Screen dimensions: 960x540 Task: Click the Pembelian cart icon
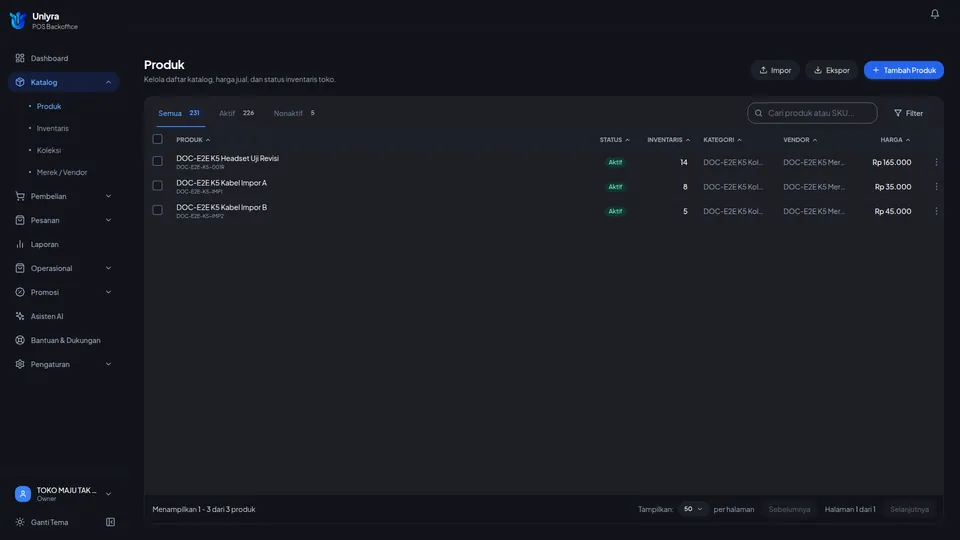pyautogui.click(x=20, y=196)
